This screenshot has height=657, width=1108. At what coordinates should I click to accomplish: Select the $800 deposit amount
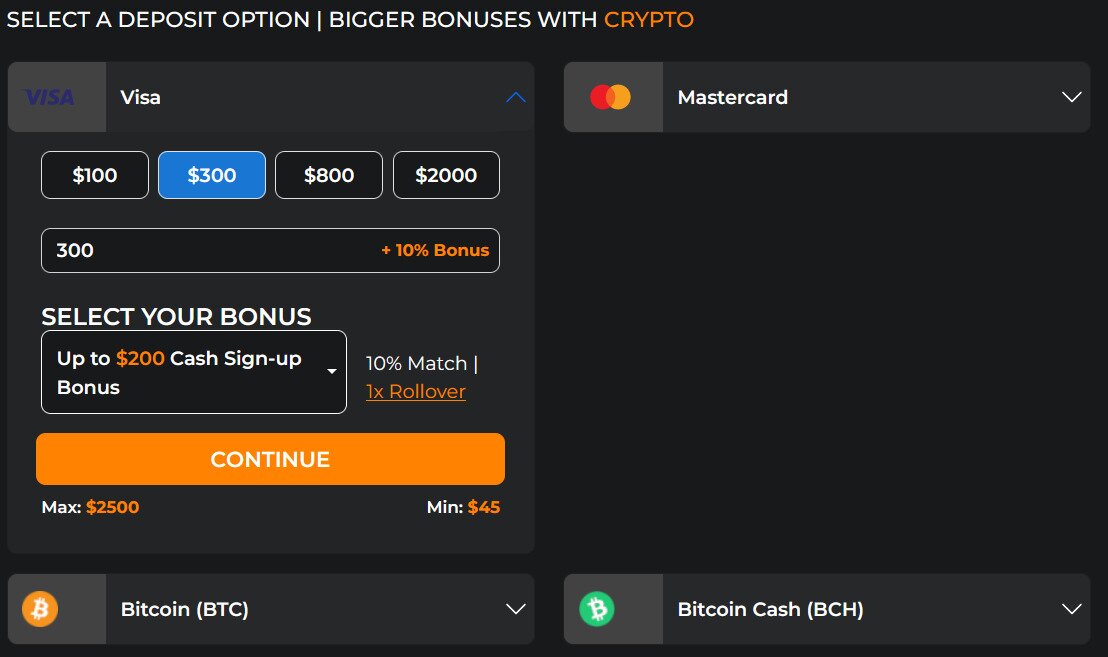pos(329,175)
